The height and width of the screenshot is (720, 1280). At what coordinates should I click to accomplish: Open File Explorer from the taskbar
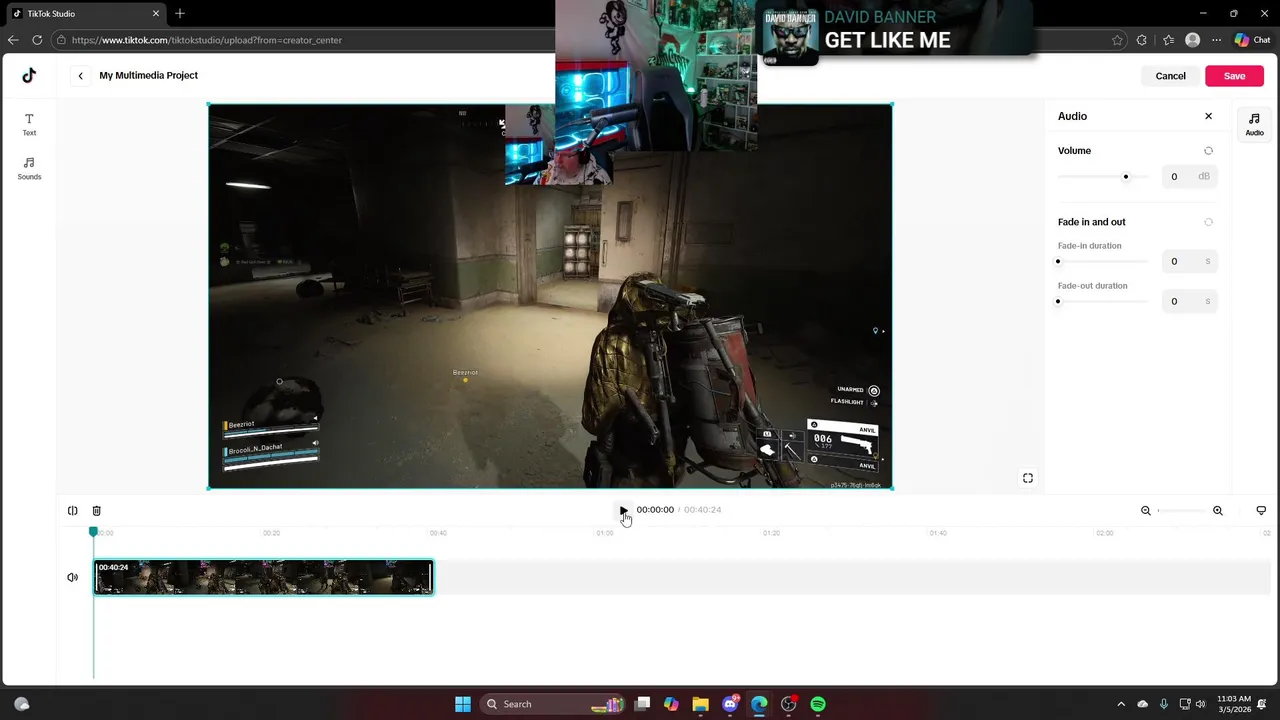click(700, 704)
